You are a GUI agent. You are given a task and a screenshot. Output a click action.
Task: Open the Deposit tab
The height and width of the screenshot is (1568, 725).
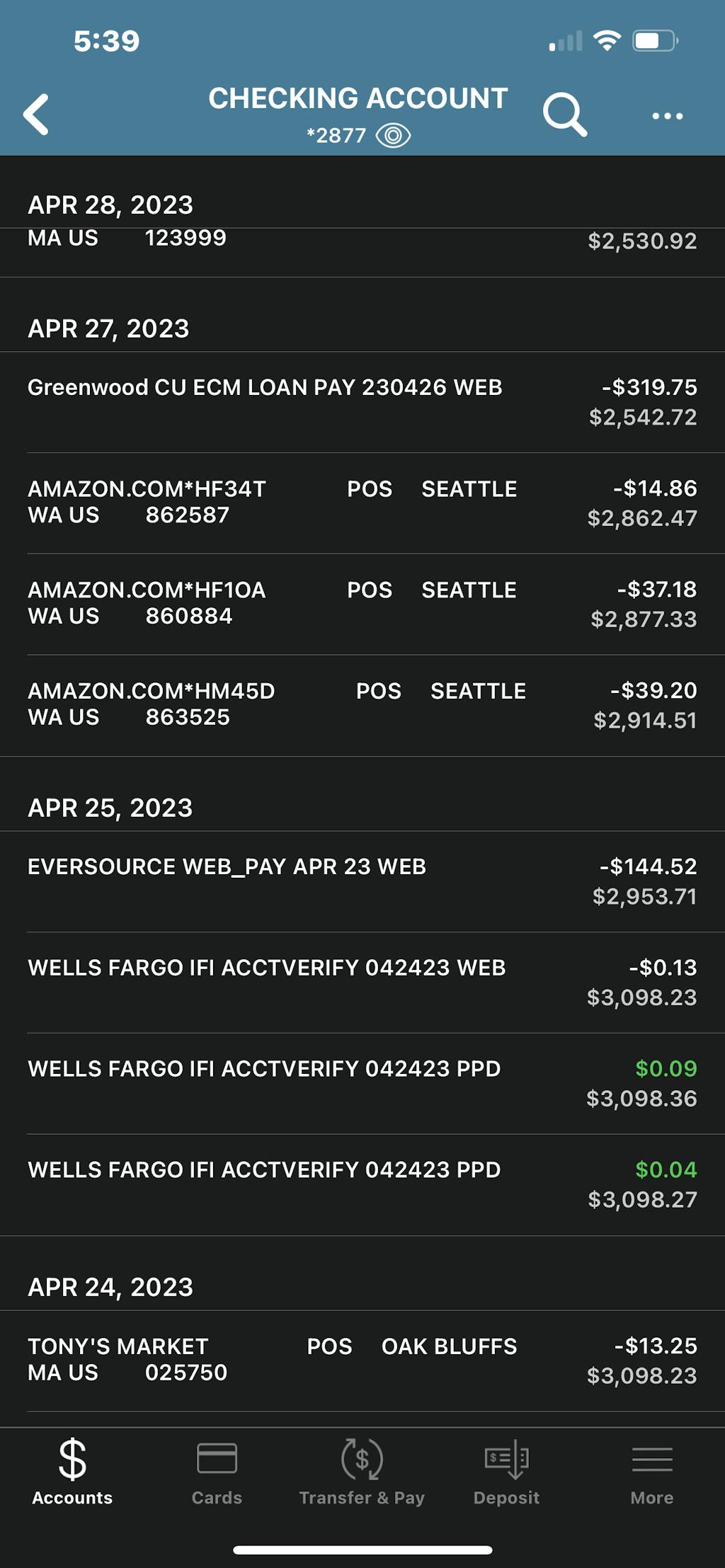506,1472
